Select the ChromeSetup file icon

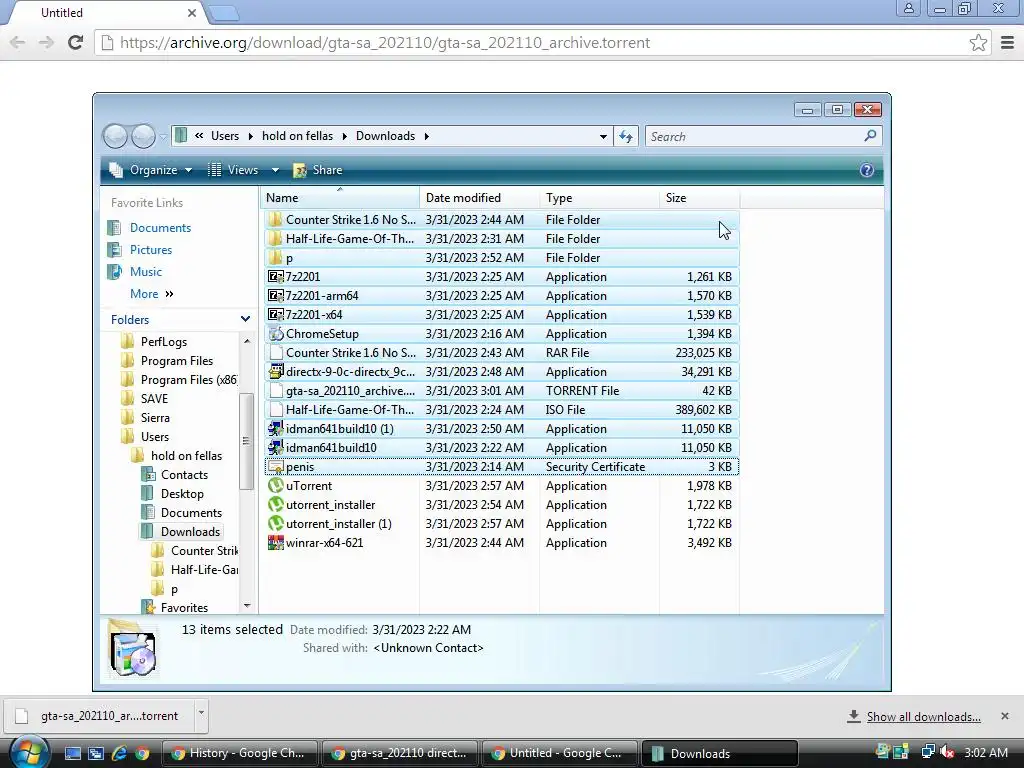(x=276, y=334)
